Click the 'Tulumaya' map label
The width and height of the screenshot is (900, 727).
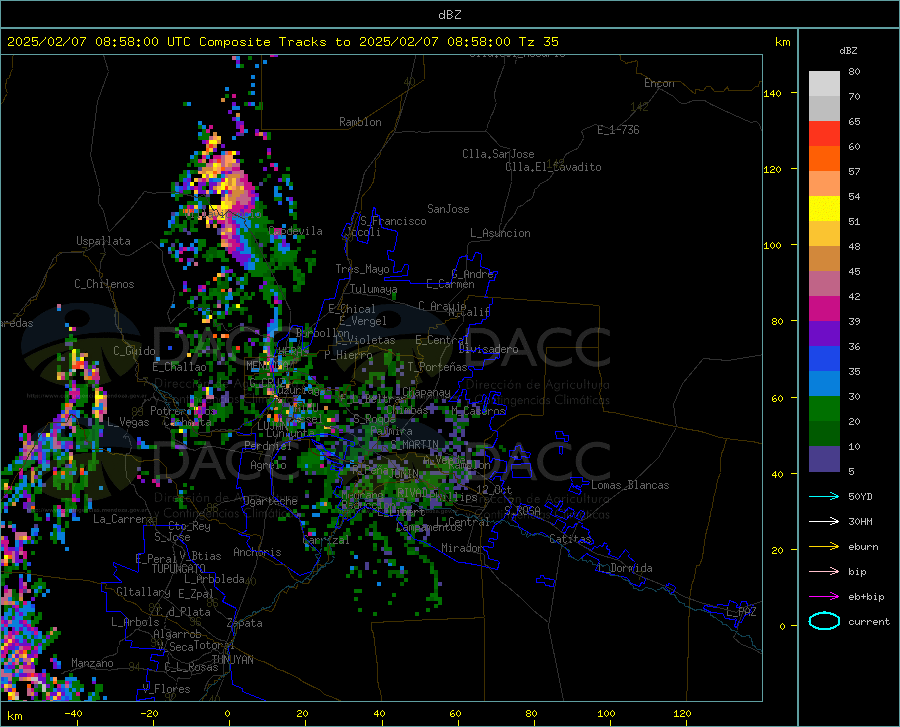click(373, 289)
